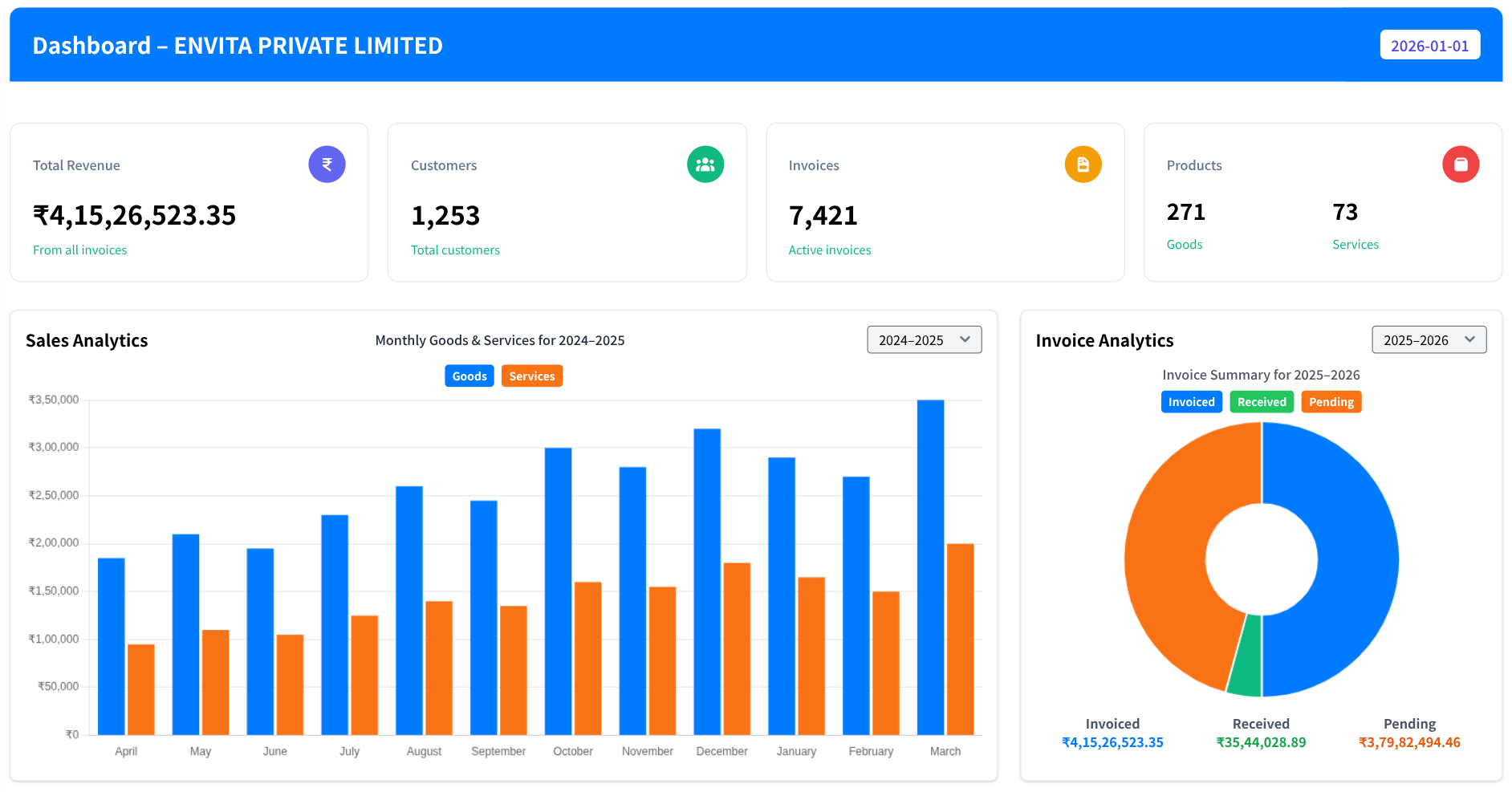The height and width of the screenshot is (792, 1512).
Task: Open the 2024–2025 Sales Analytics year dropdown
Action: 925,340
